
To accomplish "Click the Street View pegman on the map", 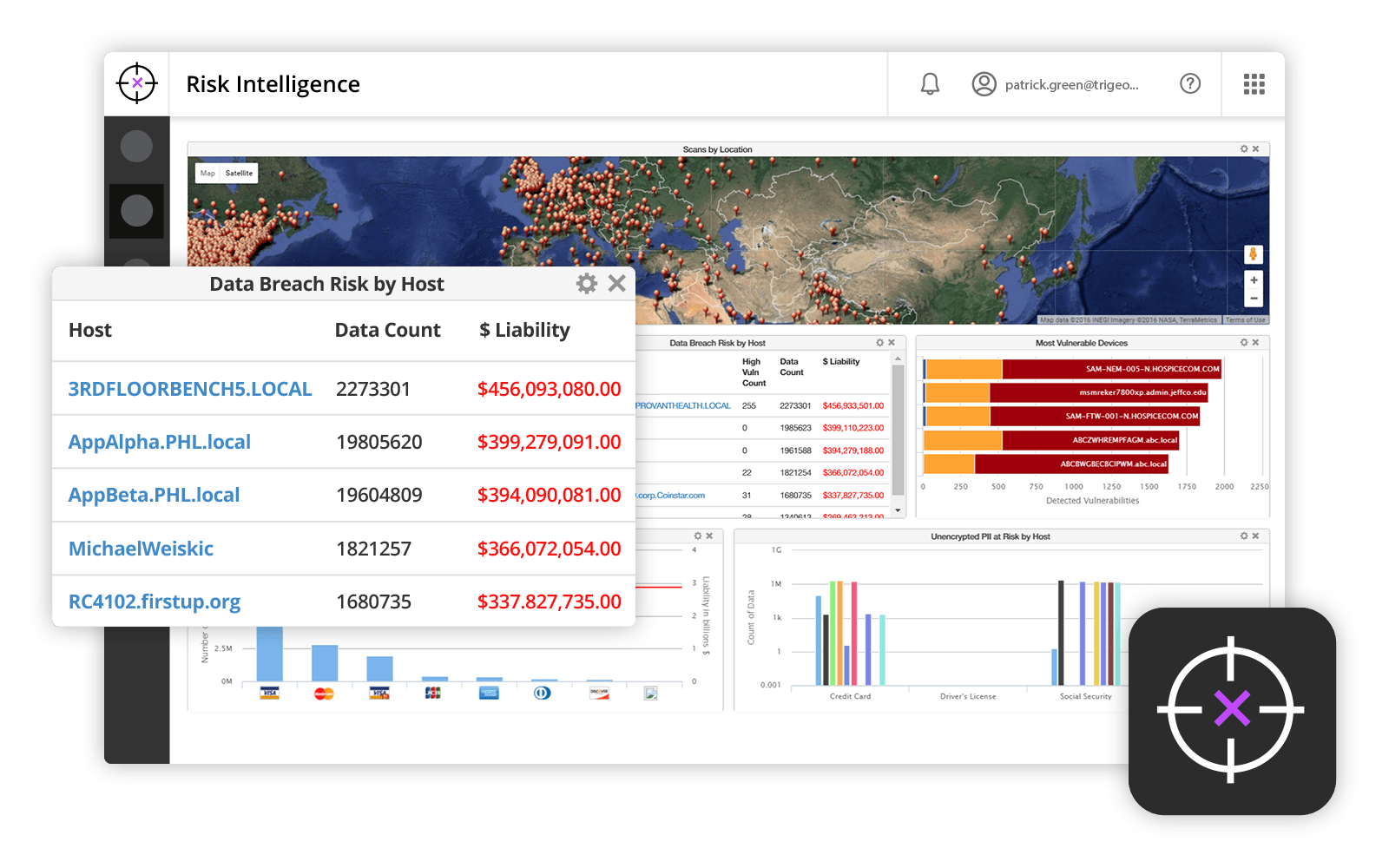I will [x=1254, y=253].
